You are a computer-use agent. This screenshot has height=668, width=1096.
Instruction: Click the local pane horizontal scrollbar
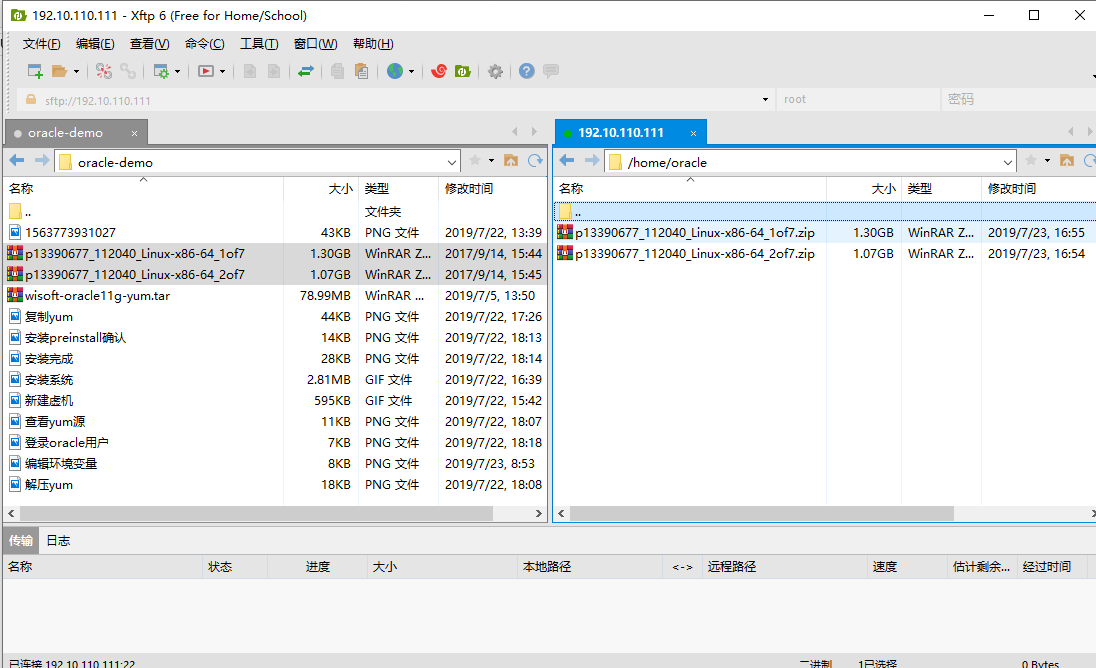[255, 514]
